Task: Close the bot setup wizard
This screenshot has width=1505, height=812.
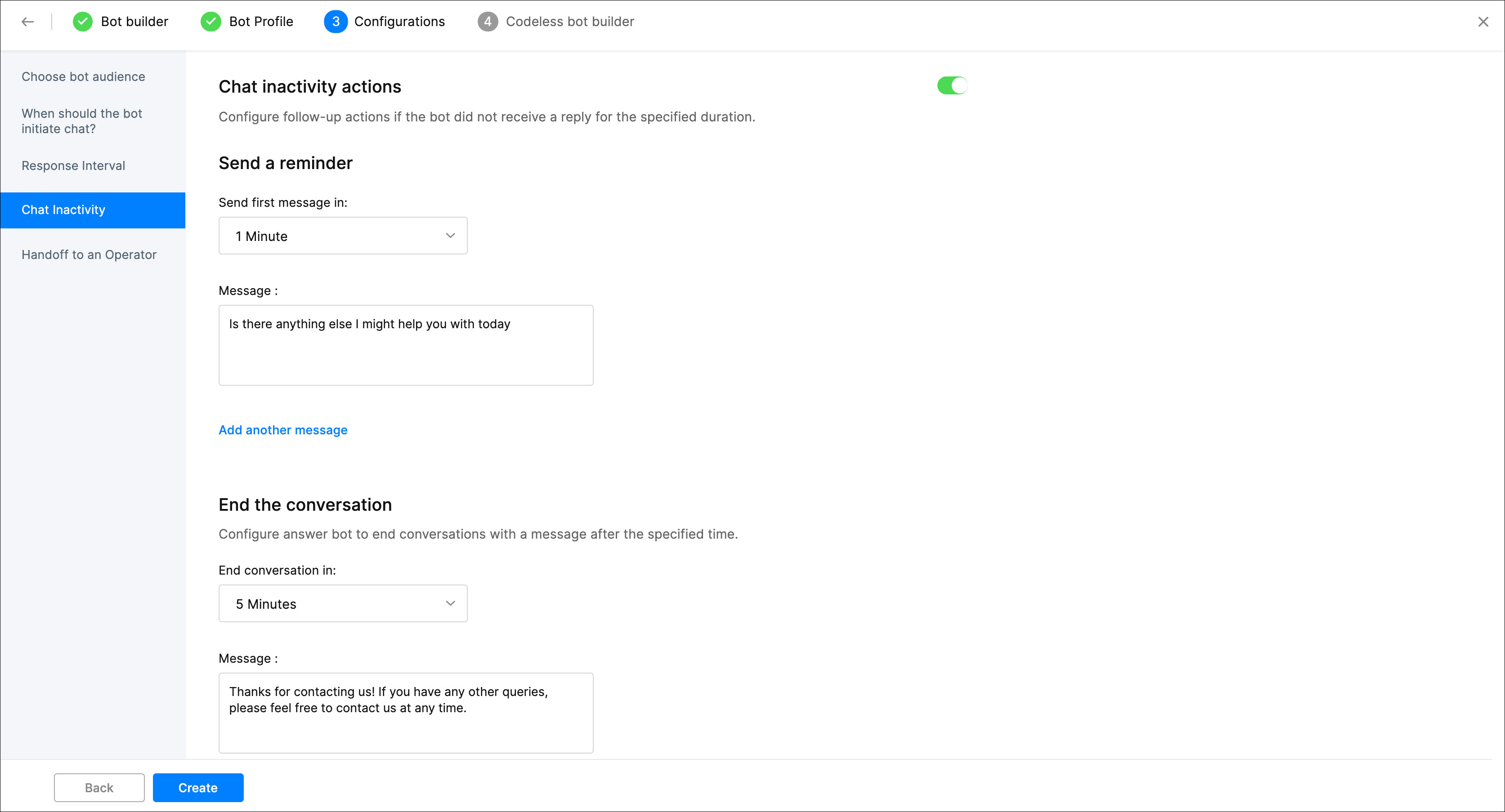Action: [1483, 22]
